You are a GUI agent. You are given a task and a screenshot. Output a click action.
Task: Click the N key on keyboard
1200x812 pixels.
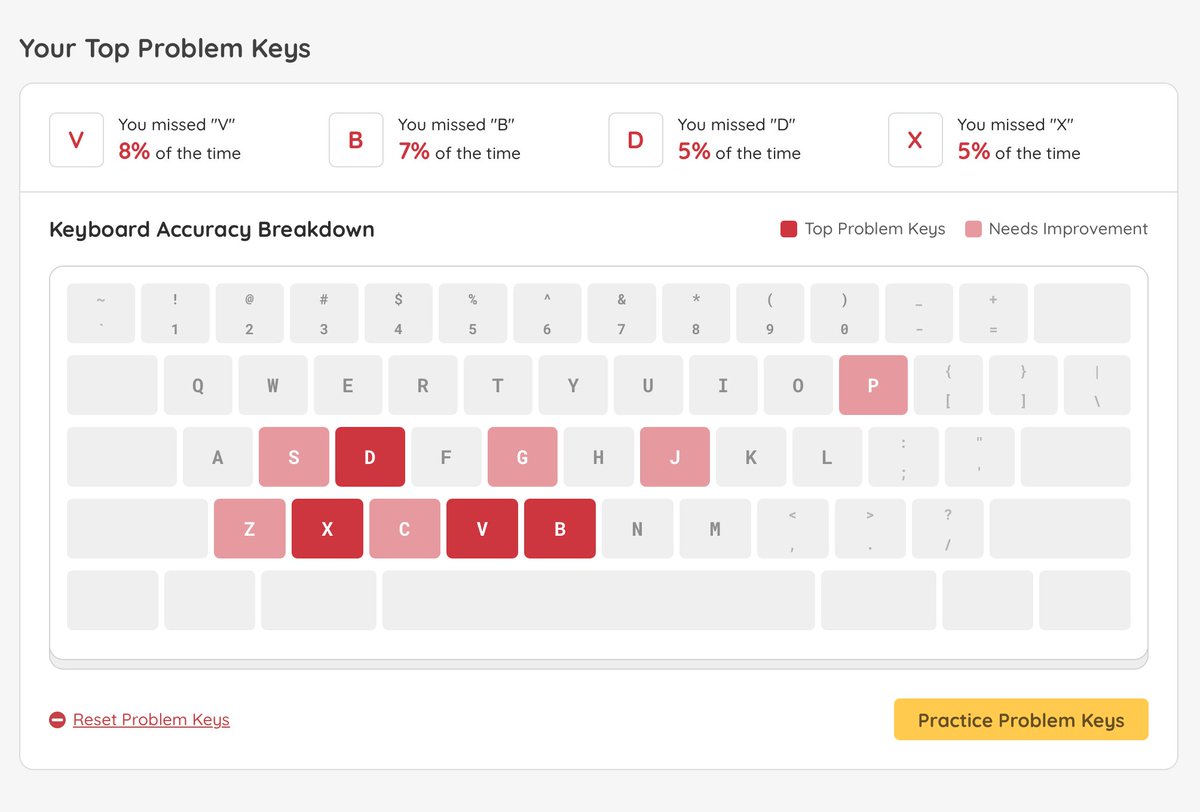(x=637, y=529)
